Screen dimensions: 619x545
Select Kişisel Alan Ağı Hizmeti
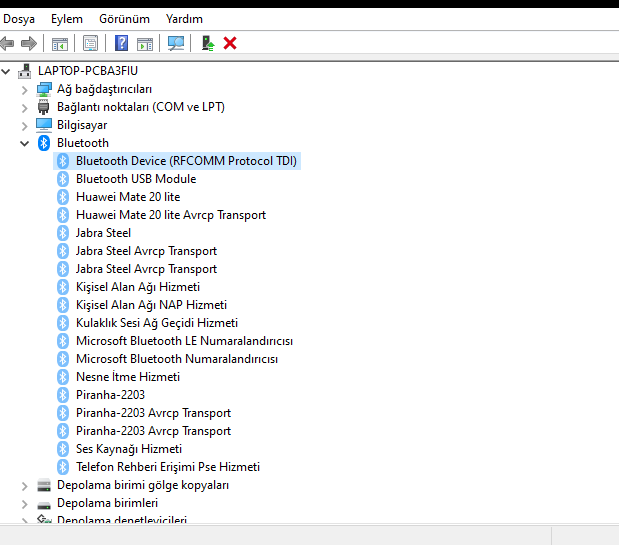pyautogui.click(x=138, y=287)
